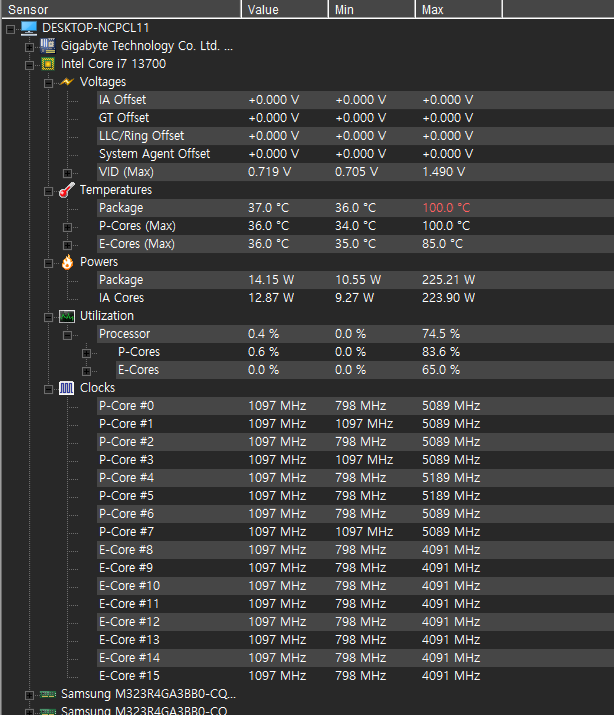The width and height of the screenshot is (614, 715).
Task: Select the E-Core #15 clock row
Action: point(355,676)
